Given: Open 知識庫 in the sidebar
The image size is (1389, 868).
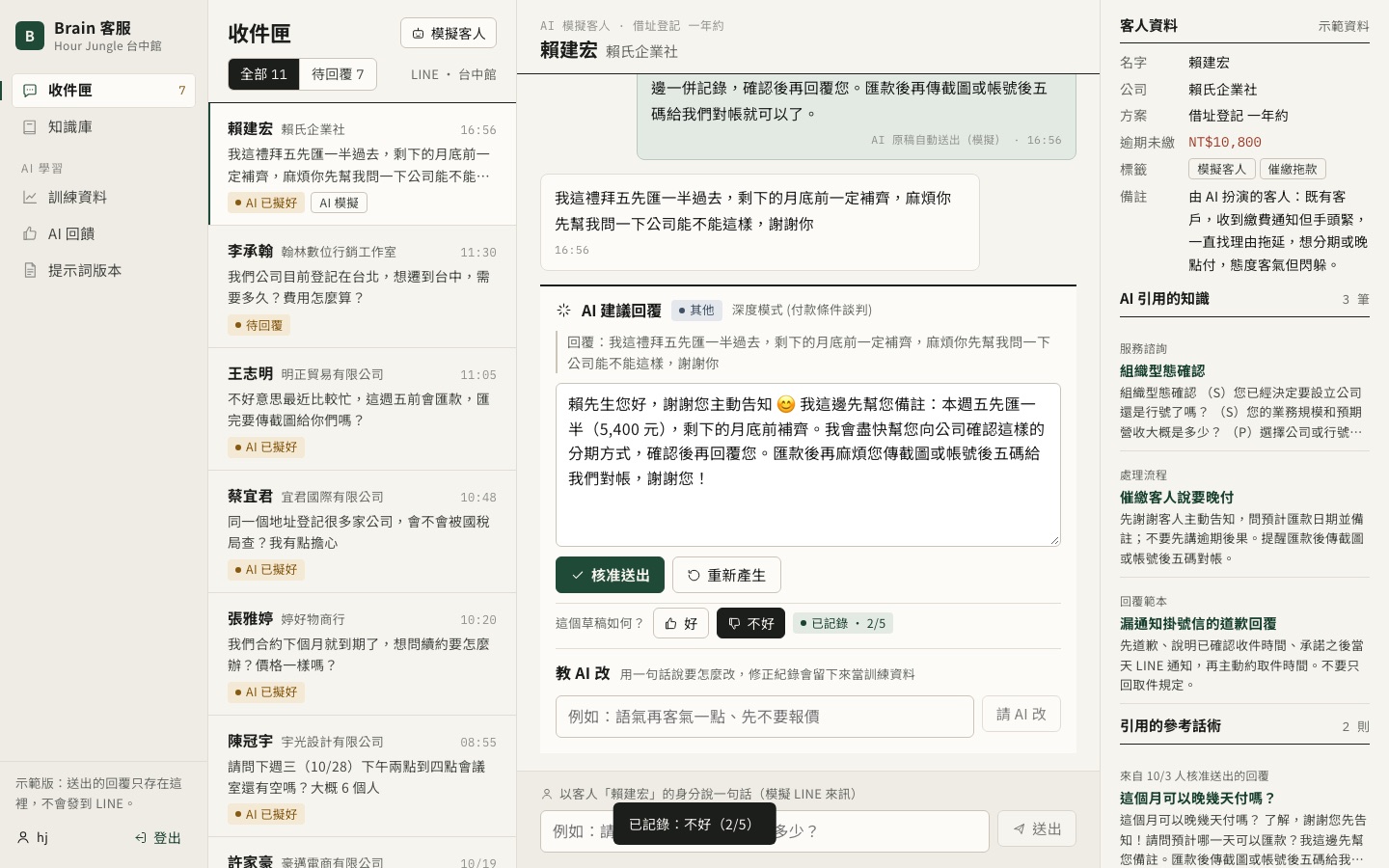Looking at the screenshot, I should coord(104,126).
